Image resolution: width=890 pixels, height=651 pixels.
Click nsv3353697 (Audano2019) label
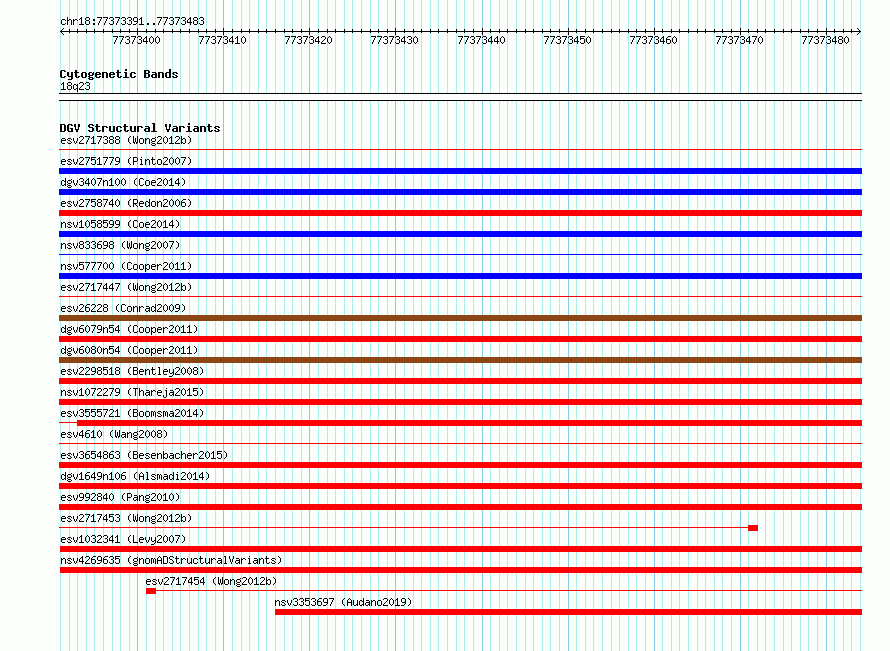tap(343, 602)
